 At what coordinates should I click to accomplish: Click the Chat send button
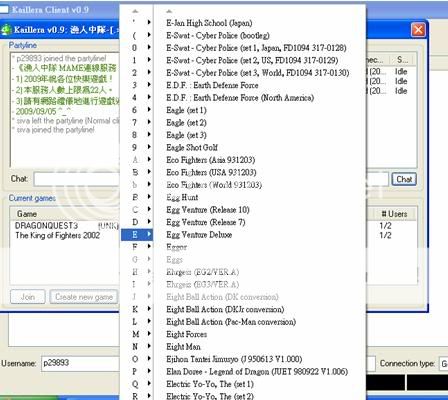pos(404,179)
